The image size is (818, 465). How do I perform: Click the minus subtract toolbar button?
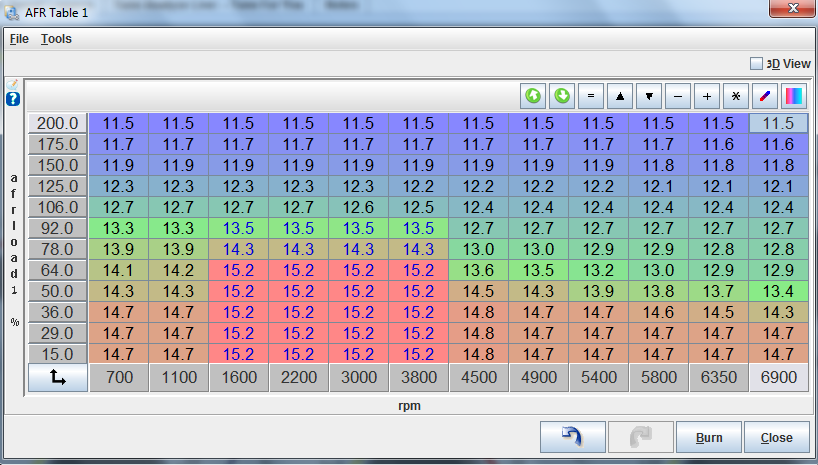click(678, 96)
